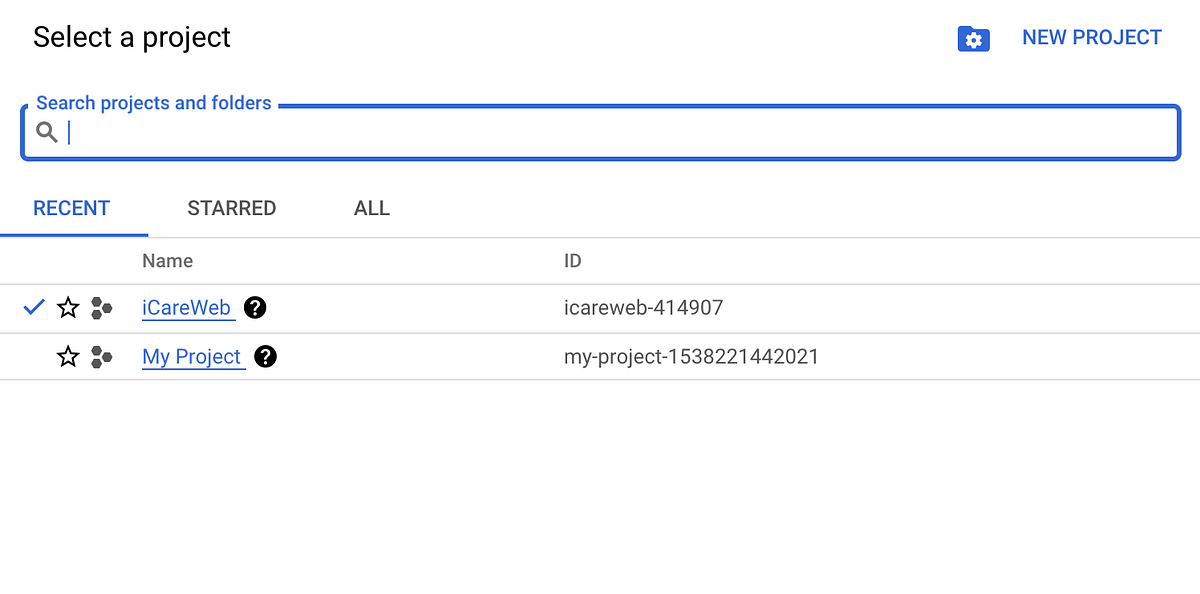The height and width of the screenshot is (594, 1200).
Task: Click inside the search projects field
Action: pyautogui.click(x=400, y=131)
